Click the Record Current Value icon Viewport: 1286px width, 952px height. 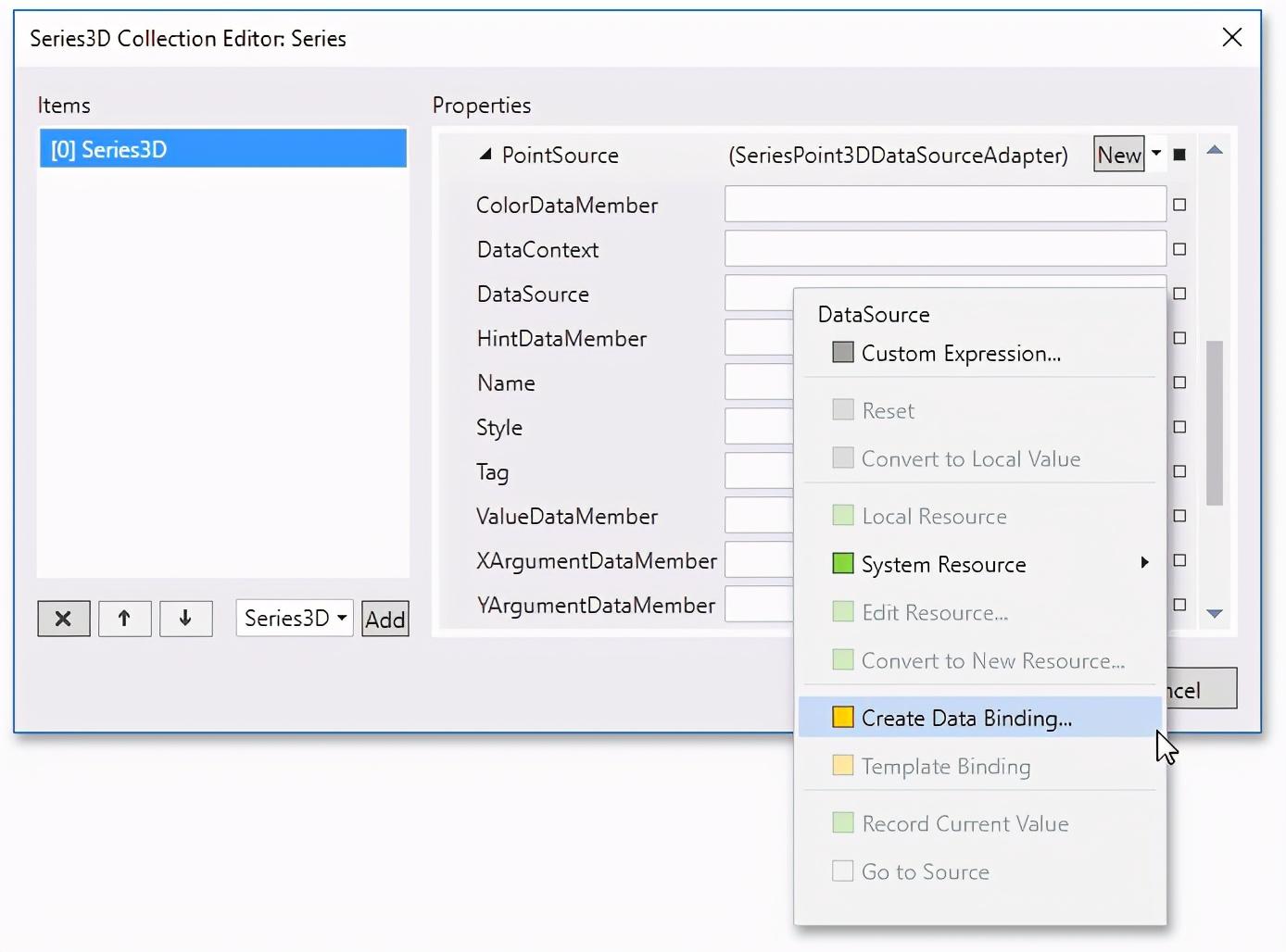pyautogui.click(x=843, y=823)
